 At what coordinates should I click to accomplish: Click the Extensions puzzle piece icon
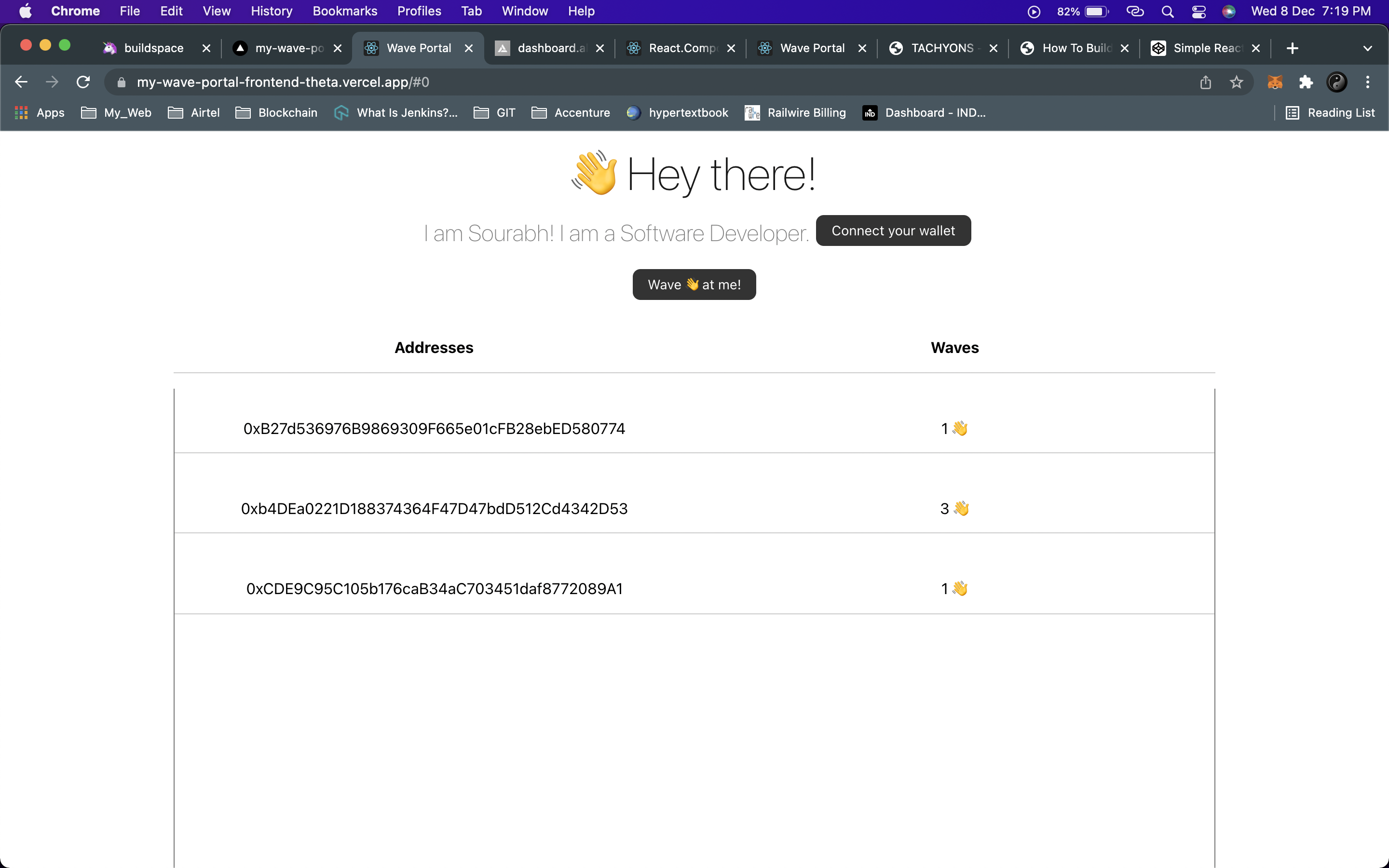(x=1306, y=82)
